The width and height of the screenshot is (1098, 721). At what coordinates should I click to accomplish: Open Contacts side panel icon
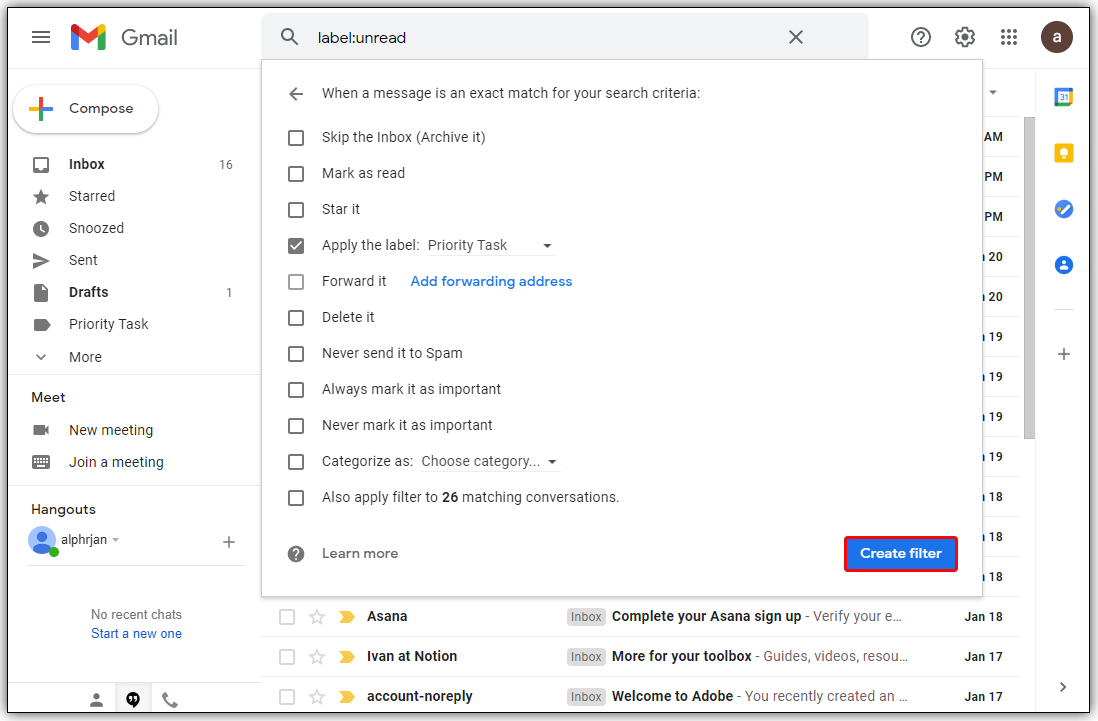(1063, 265)
